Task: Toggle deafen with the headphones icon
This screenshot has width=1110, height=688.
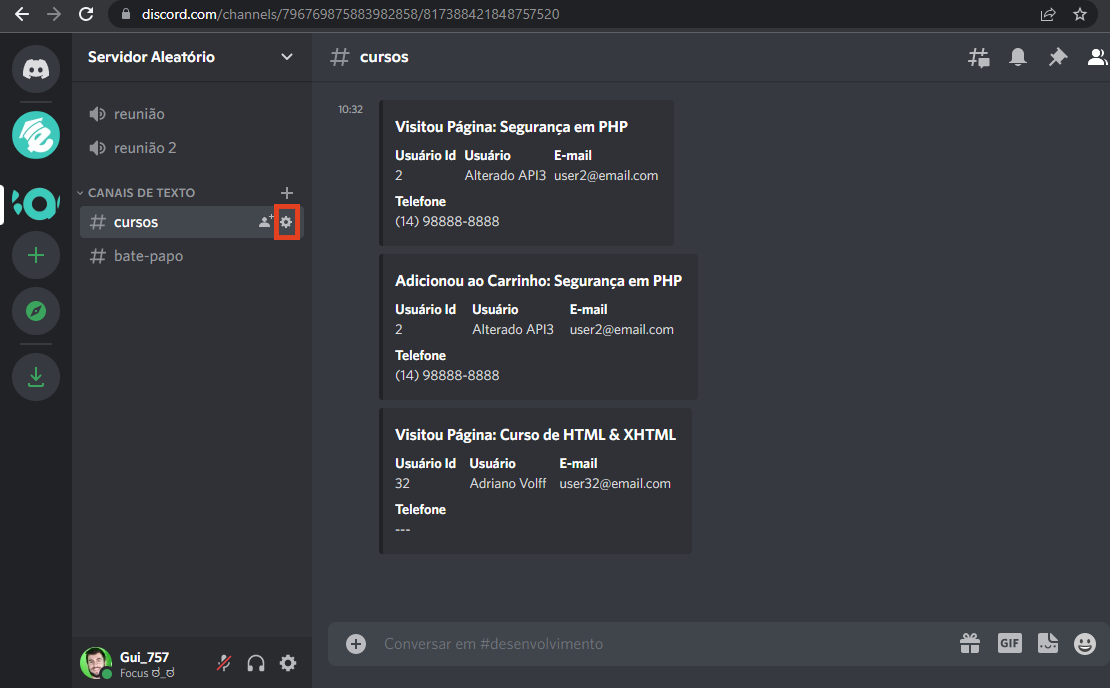Action: [256, 663]
